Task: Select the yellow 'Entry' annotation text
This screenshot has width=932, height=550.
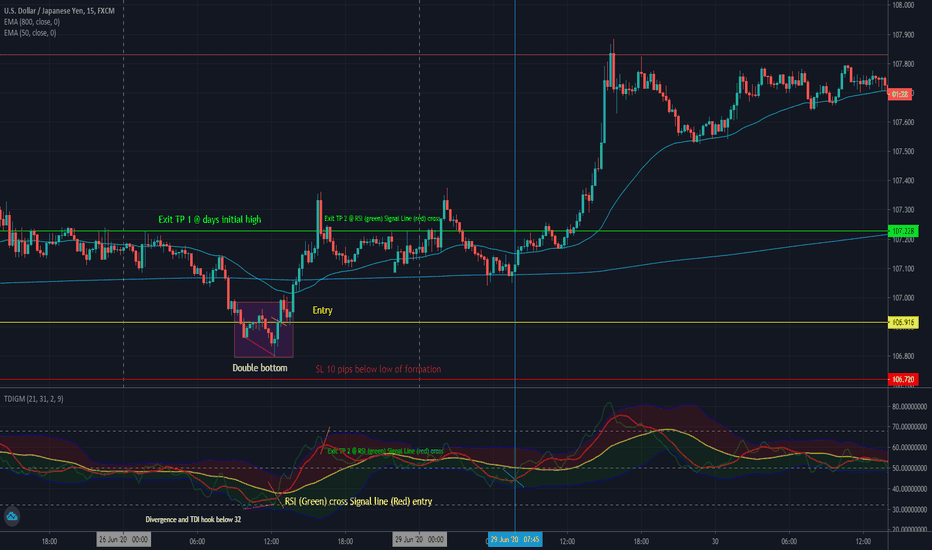Action: coord(322,310)
